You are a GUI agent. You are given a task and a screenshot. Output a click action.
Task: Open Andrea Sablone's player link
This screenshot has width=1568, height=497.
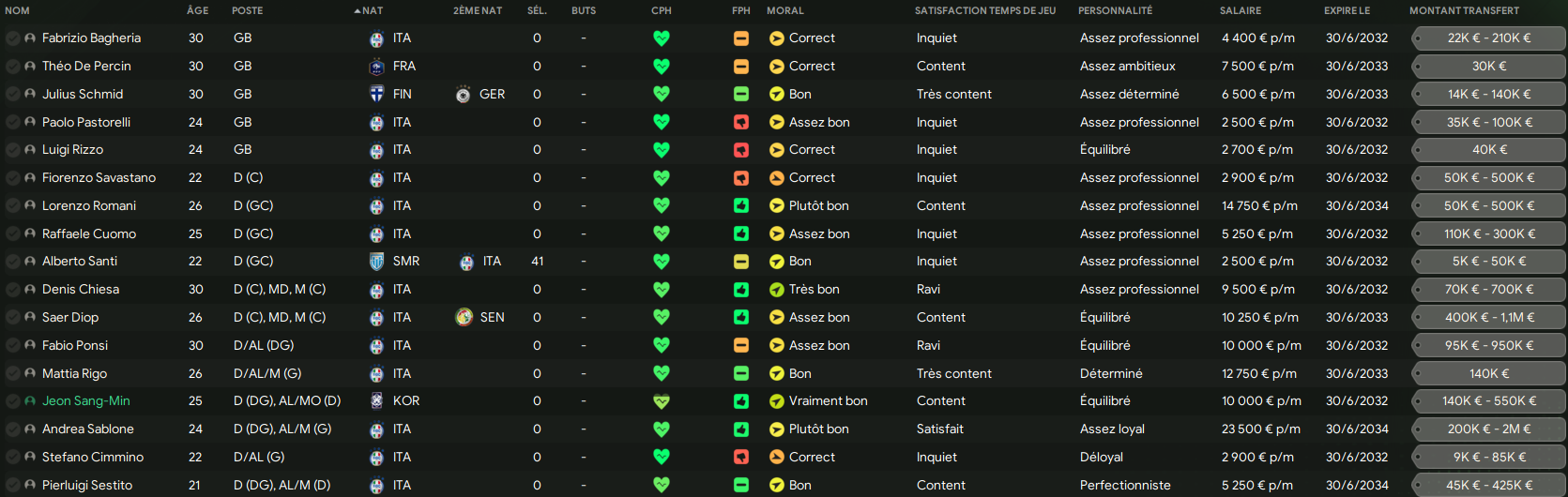click(x=88, y=429)
